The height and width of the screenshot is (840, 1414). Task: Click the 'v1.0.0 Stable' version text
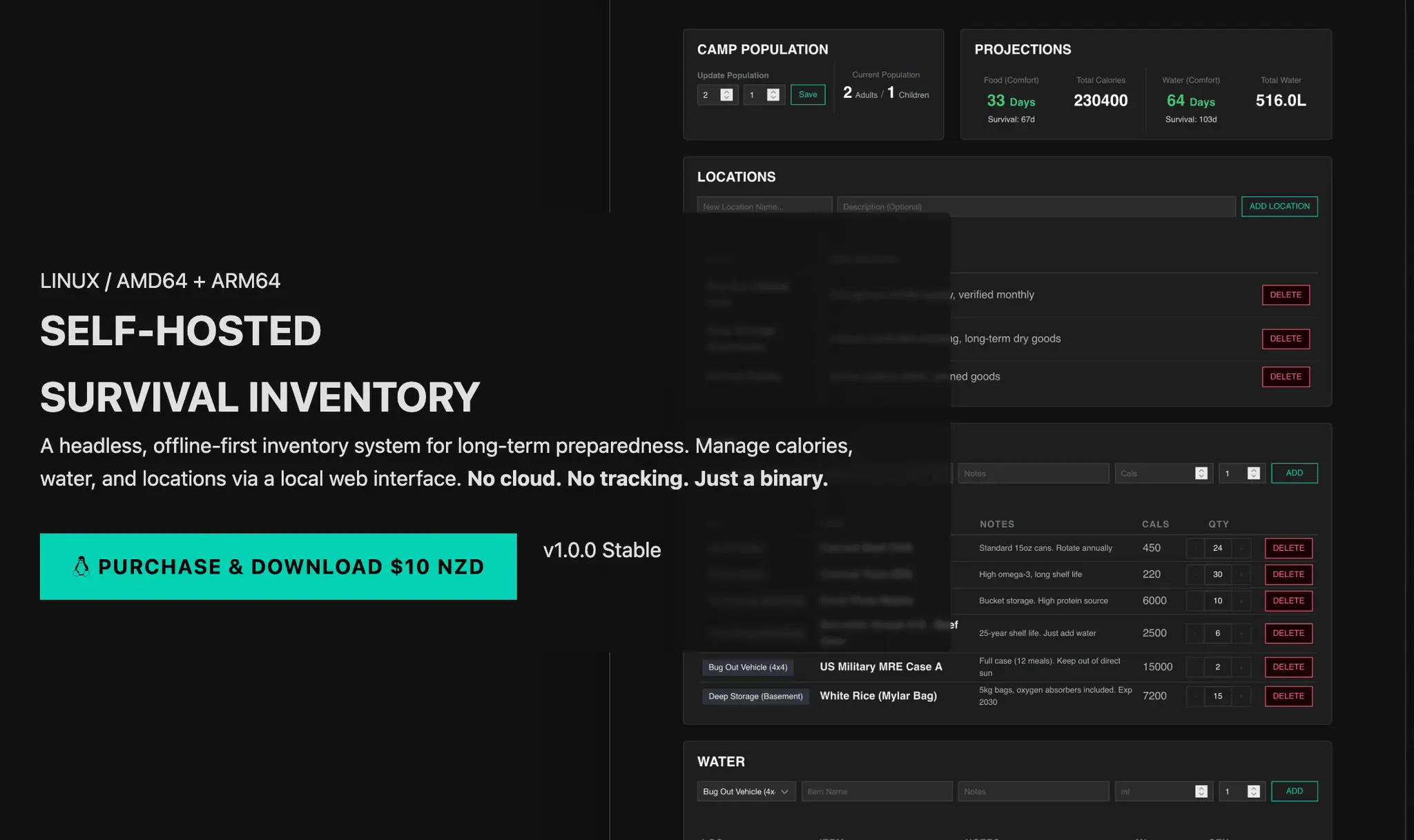(x=602, y=550)
